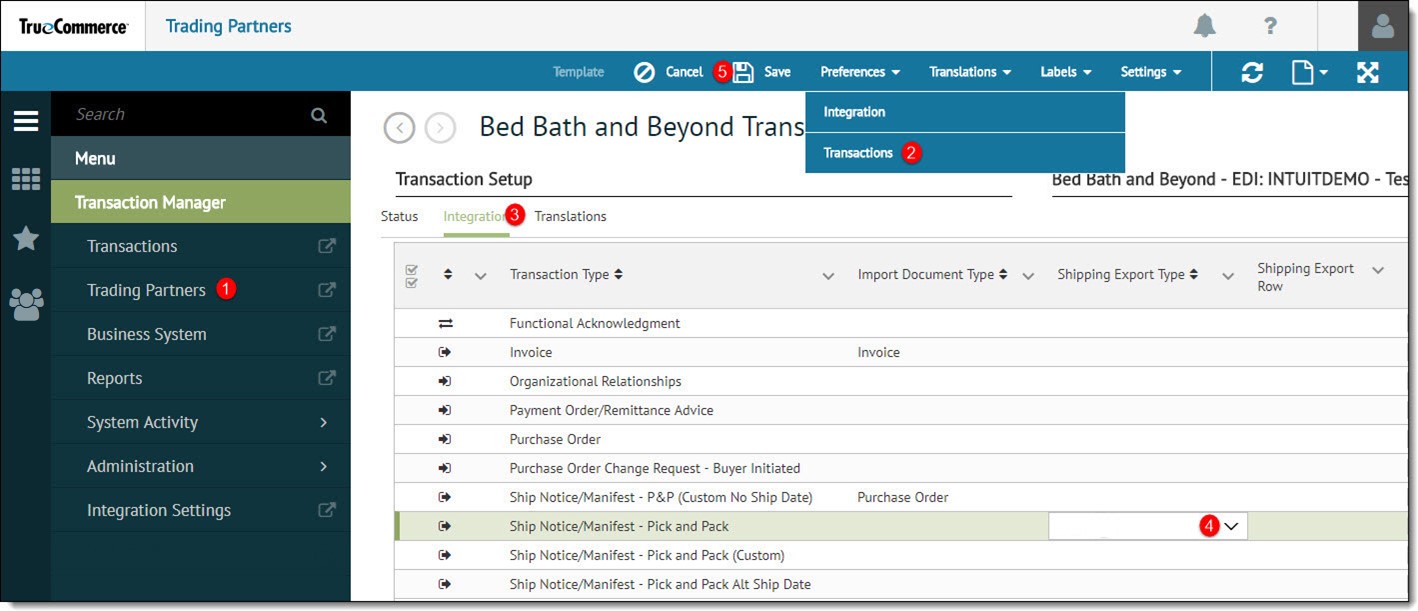Open Reports external link icon
The image size is (1418, 611).
pos(326,378)
